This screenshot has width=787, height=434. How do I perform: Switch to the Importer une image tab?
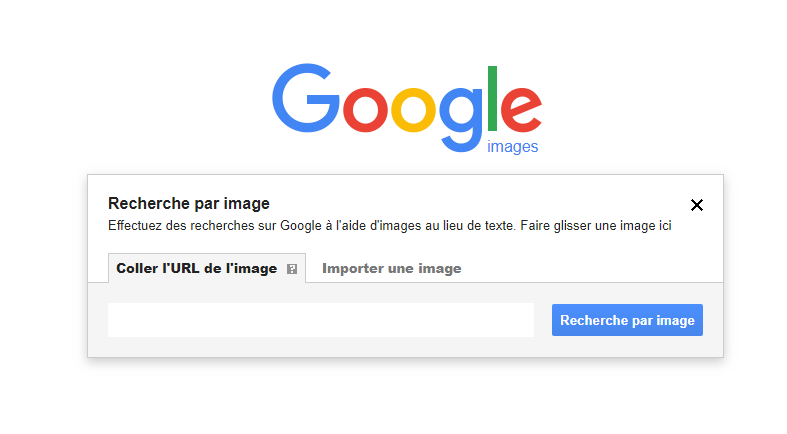coord(391,268)
